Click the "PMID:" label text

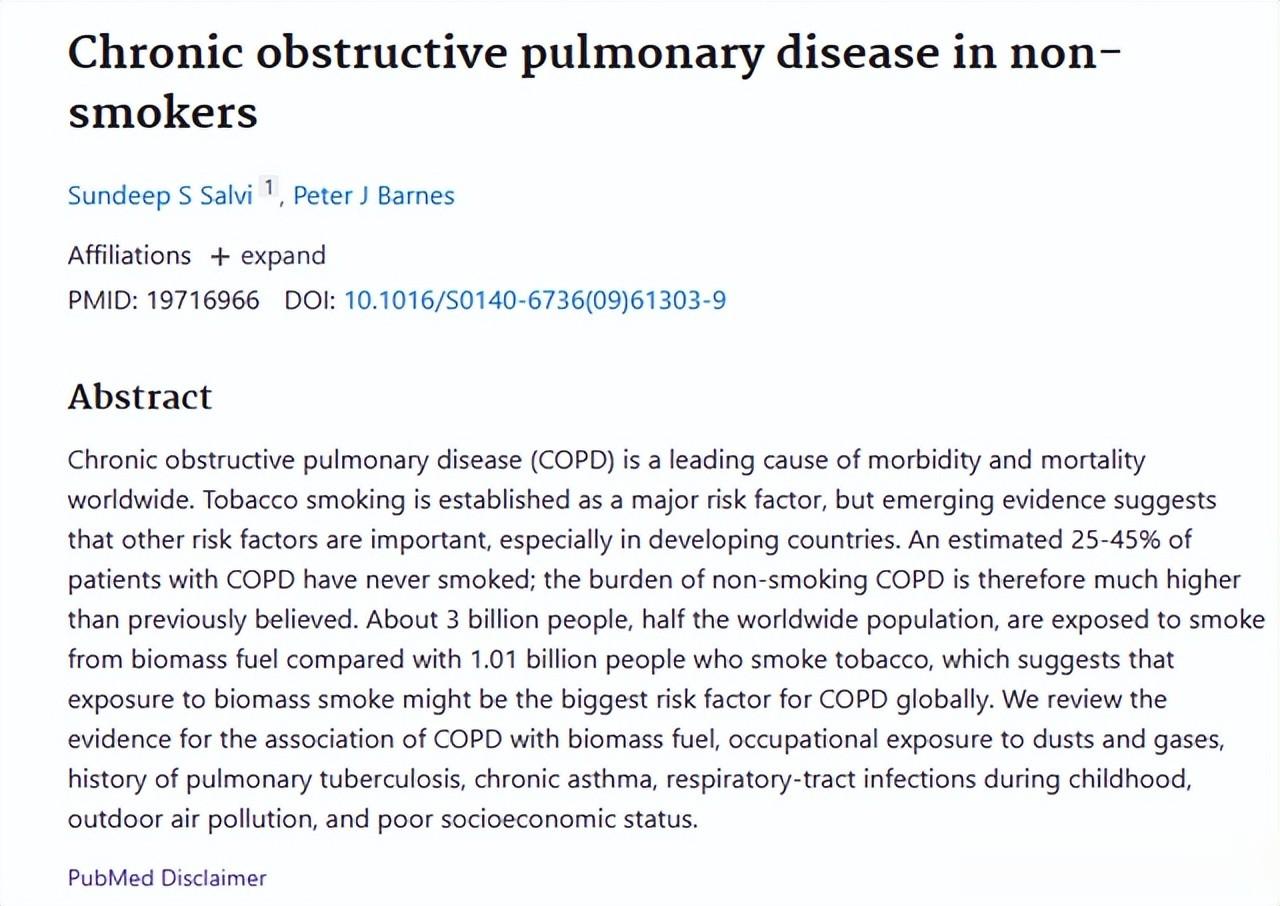(x=103, y=300)
